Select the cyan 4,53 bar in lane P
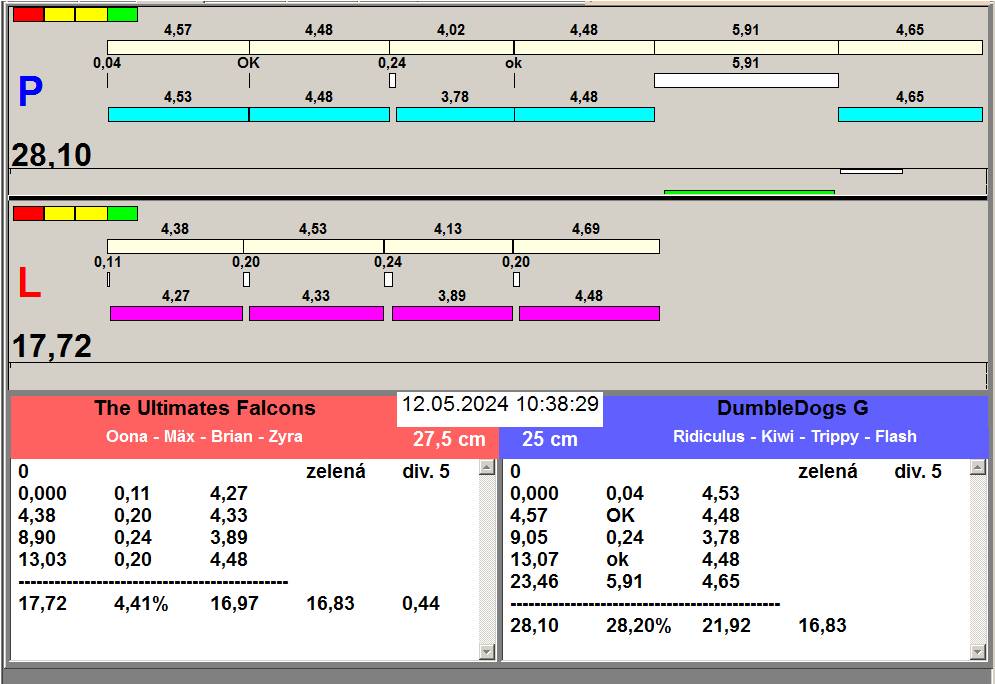Viewport: 995px width, 684px height. (178, 114)
